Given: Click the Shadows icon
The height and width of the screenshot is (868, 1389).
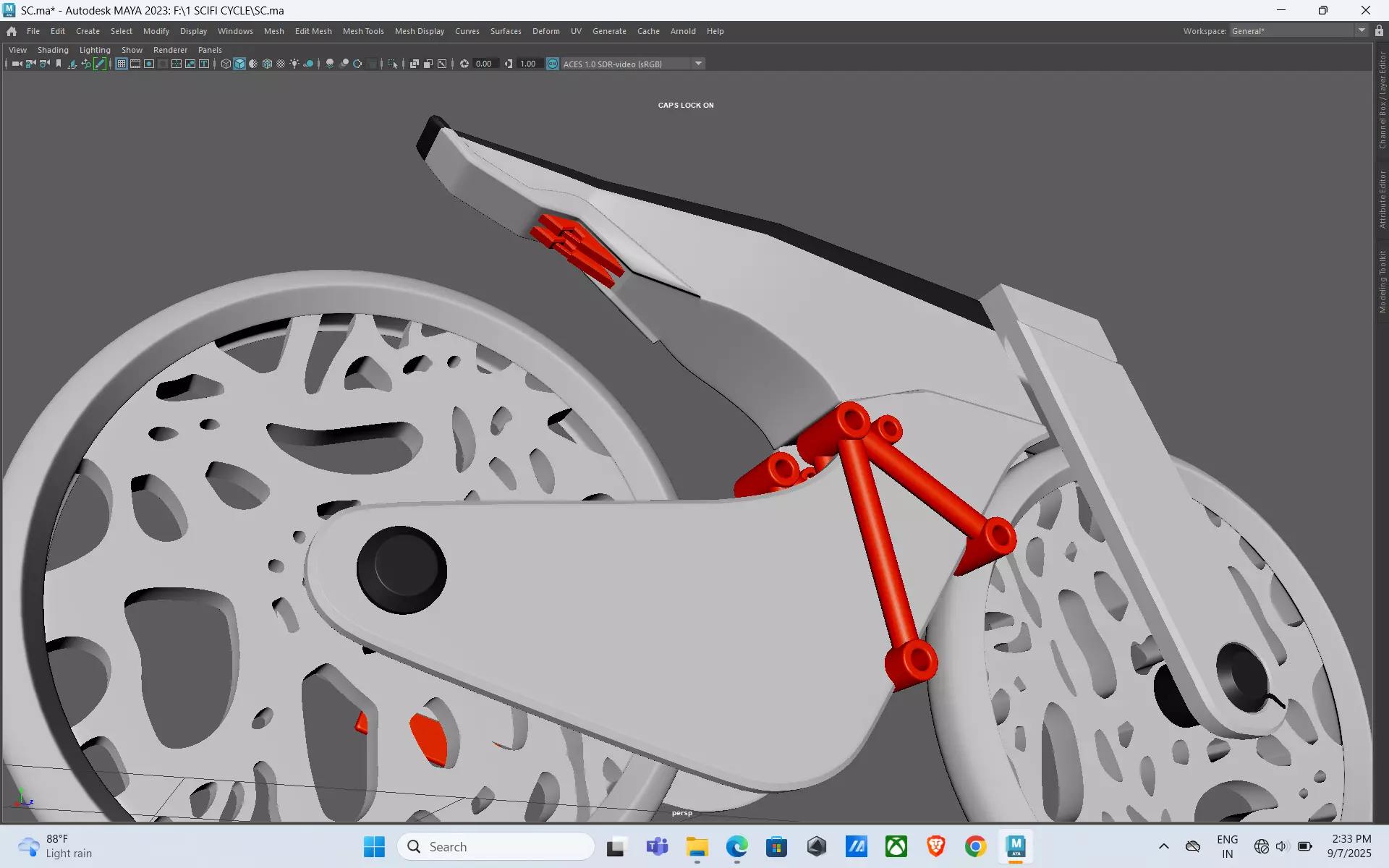Looking at the screenshot, I should click(x=308, y=64).
